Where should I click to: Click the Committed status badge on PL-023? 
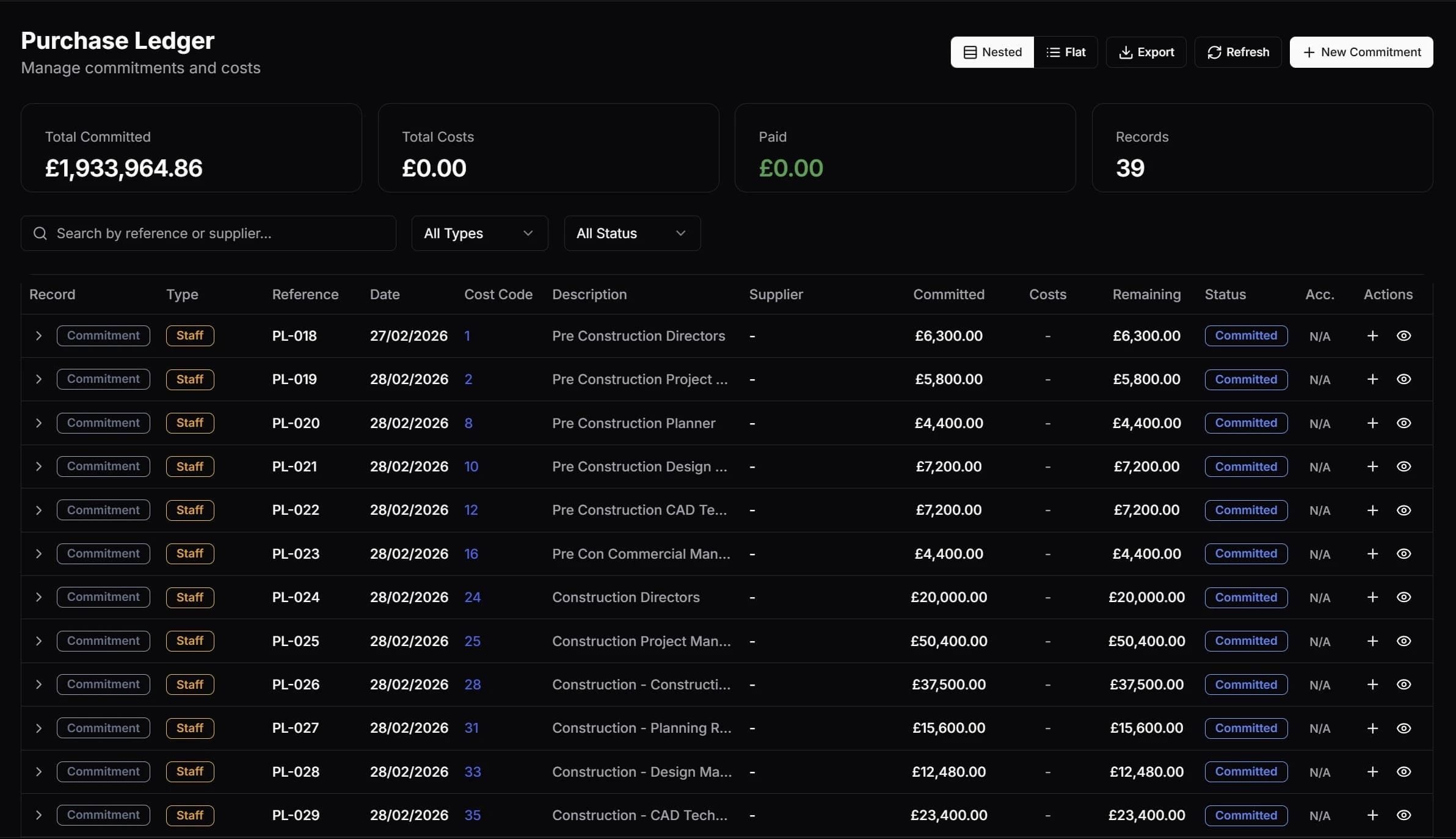1246,554
